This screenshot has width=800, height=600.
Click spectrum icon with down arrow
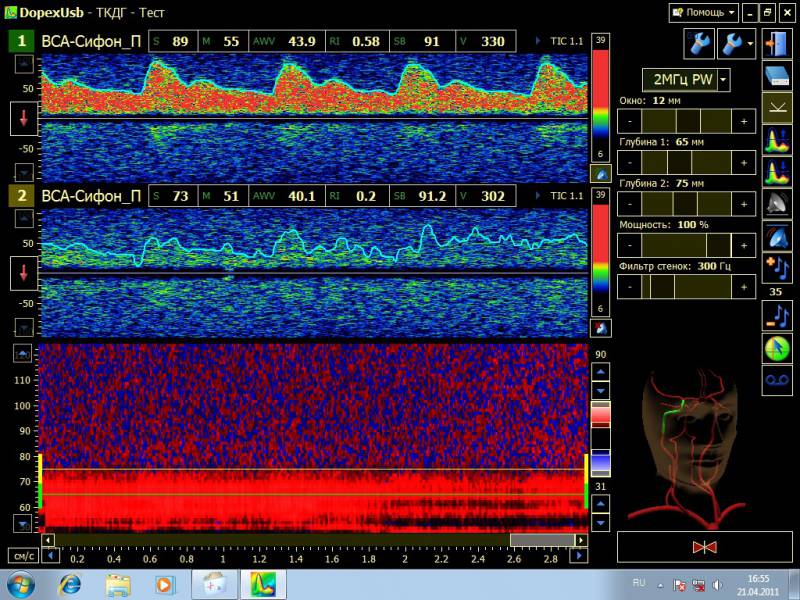click(x=777, y=171)
